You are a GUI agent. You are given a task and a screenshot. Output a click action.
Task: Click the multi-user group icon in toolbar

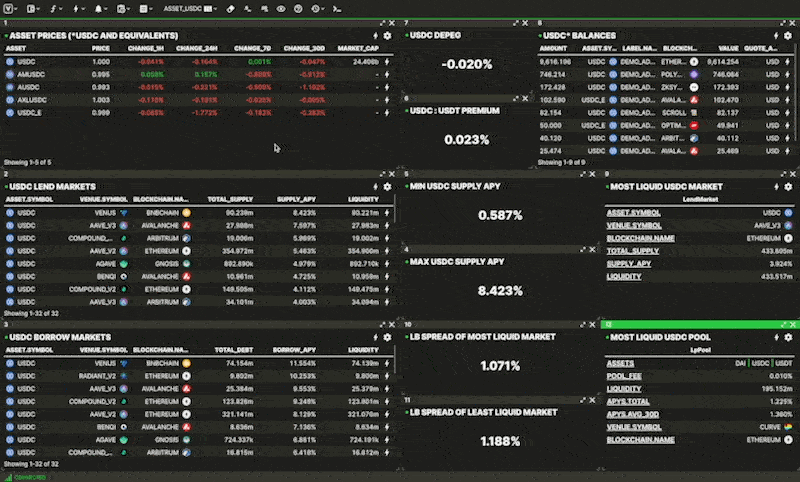point(264,9)
